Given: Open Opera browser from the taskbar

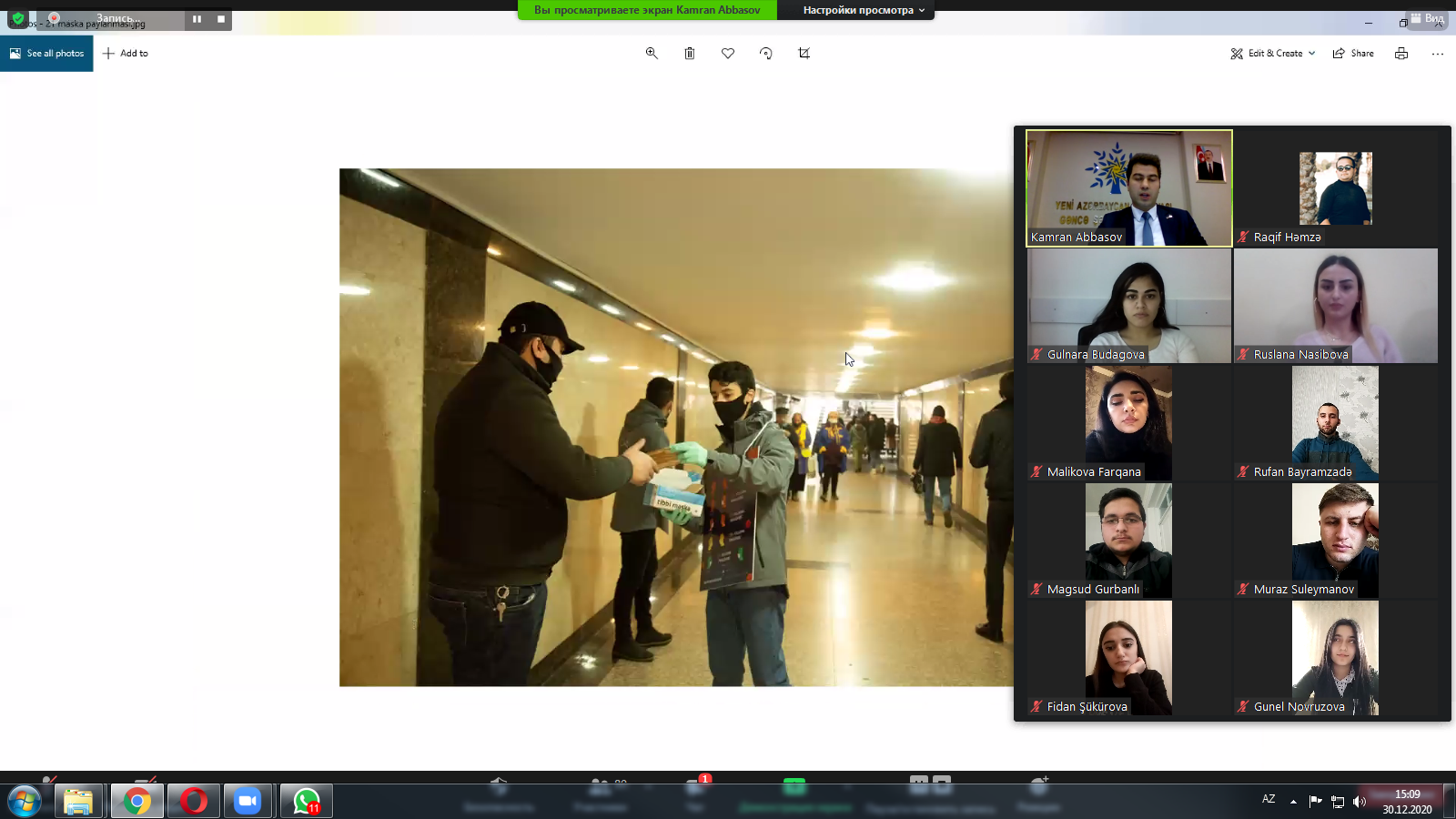Looking at the screenshot, I should coord(193,802).
